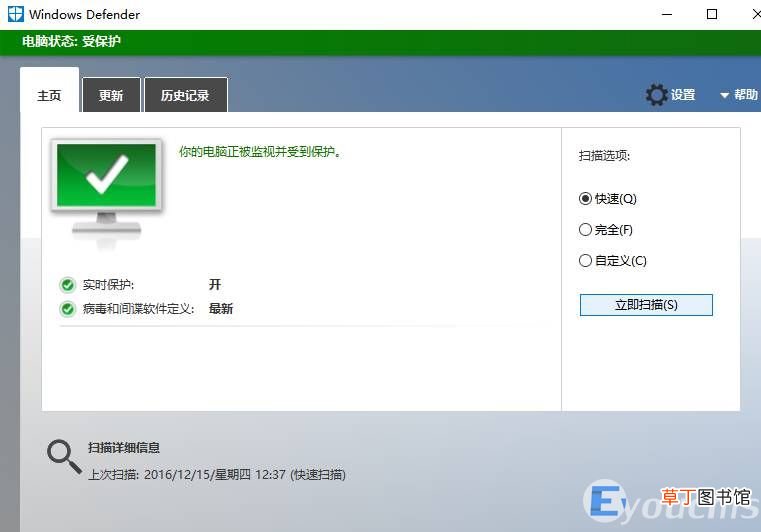Click the 开 real-time protection value
The width and height of the screenshot is (761, 532).
coord(215,284)
